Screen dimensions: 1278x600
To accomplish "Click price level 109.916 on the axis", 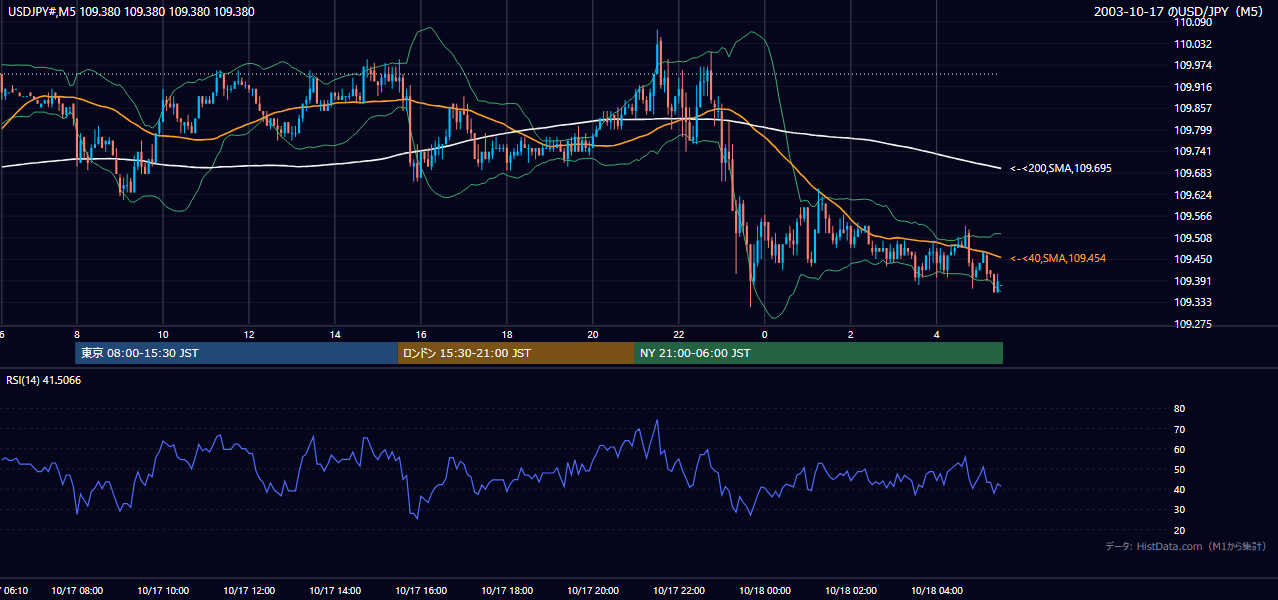I will pos(1194,88).
